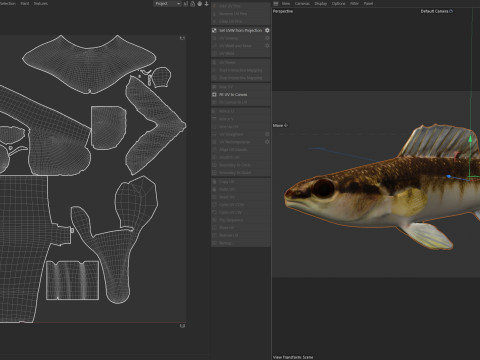Open UV Rectangularize settings gear

click(x=267, y=142)
